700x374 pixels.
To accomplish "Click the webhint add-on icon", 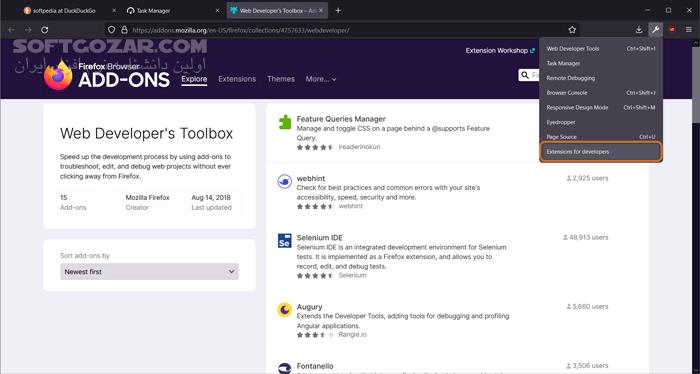I will (284, 182).
